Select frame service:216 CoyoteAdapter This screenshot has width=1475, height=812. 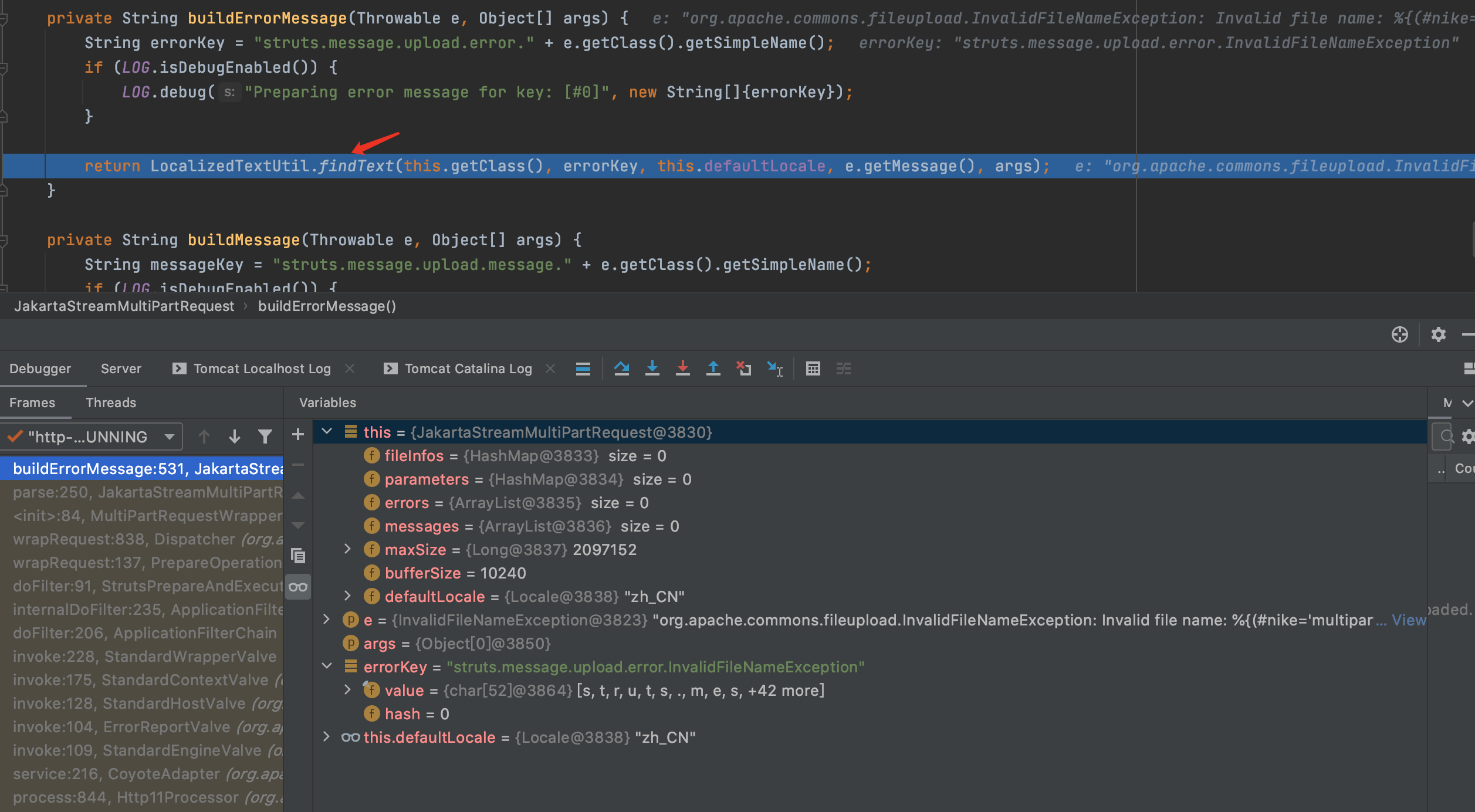click(141, 774)
